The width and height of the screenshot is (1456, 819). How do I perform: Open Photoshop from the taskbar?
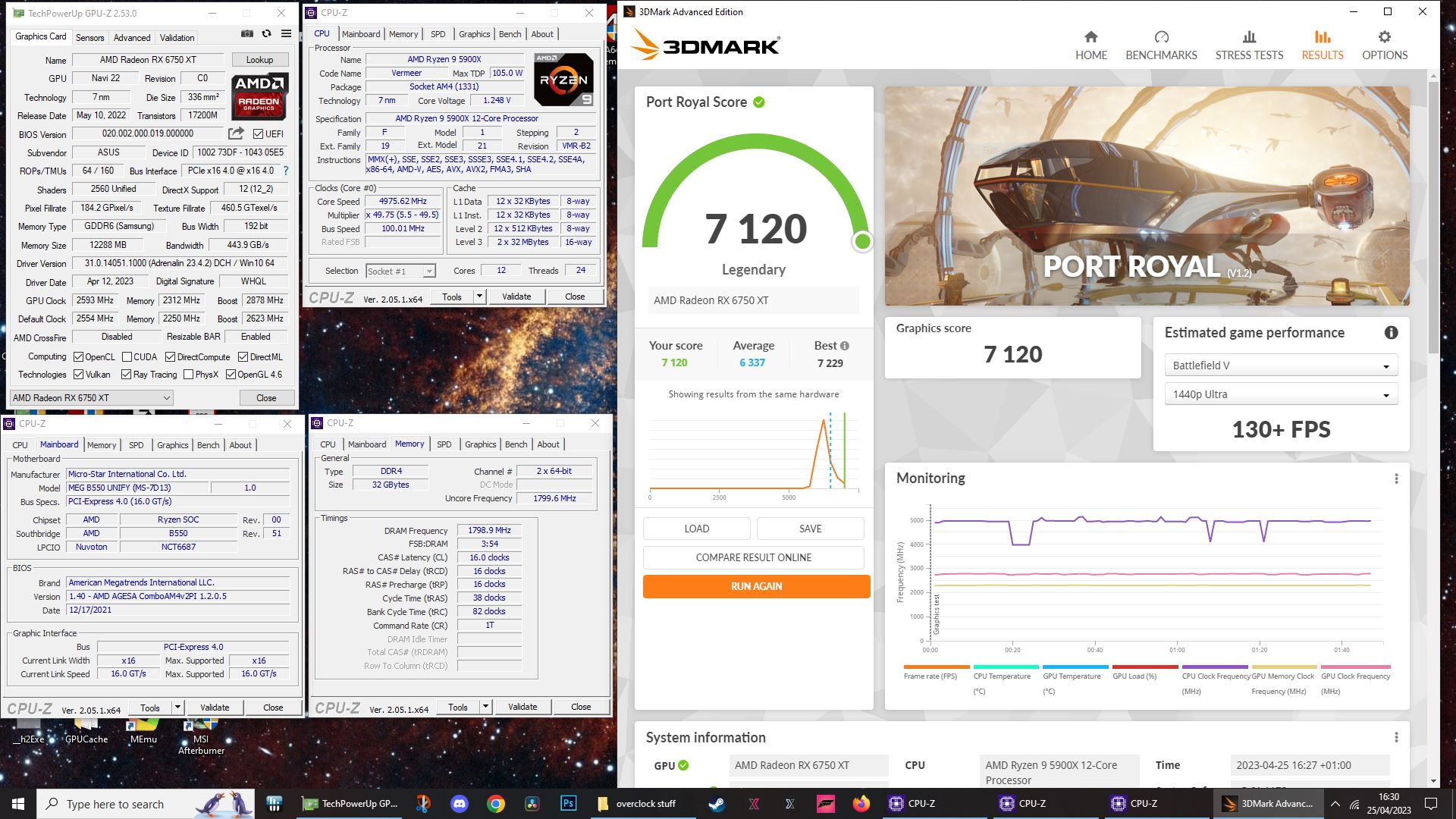(568, 804)
